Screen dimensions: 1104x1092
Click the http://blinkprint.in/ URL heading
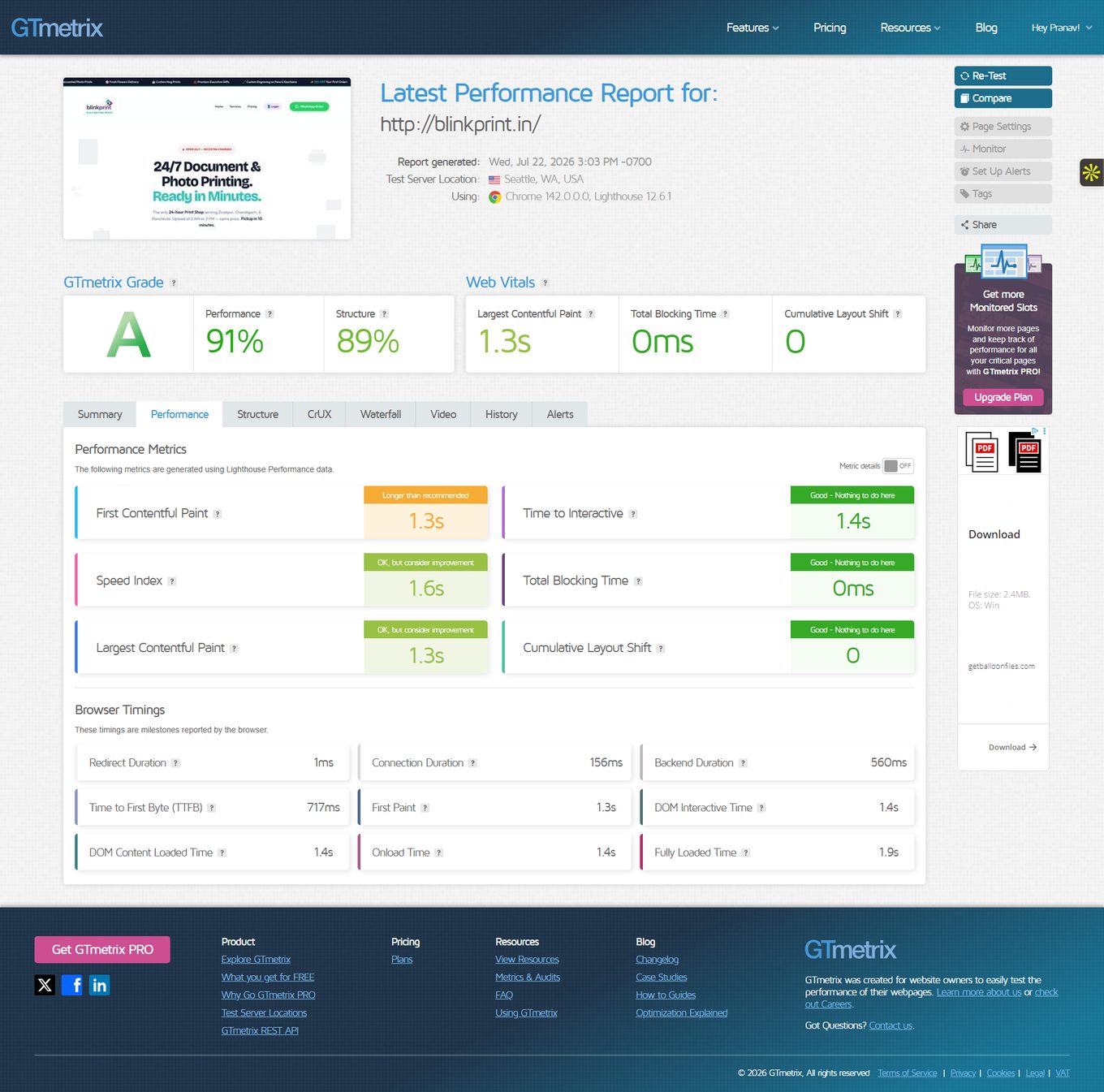point(460,124)
